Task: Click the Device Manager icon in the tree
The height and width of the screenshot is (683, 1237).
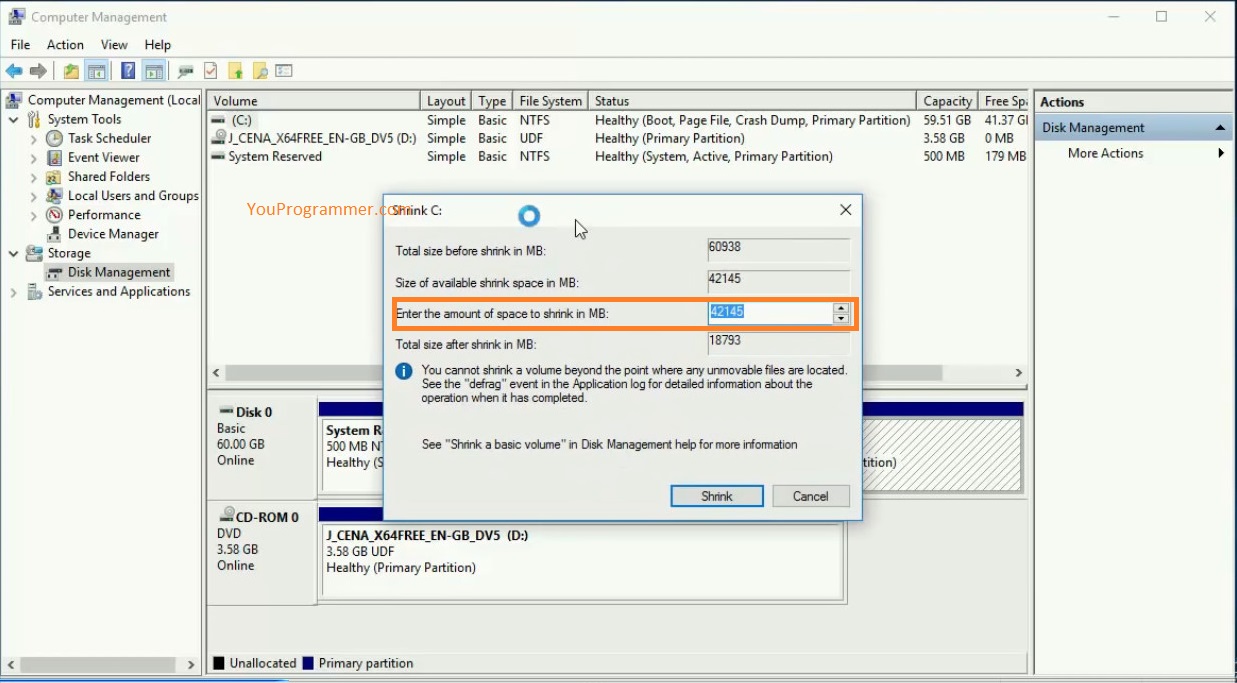Action: [x=55, y=234]
